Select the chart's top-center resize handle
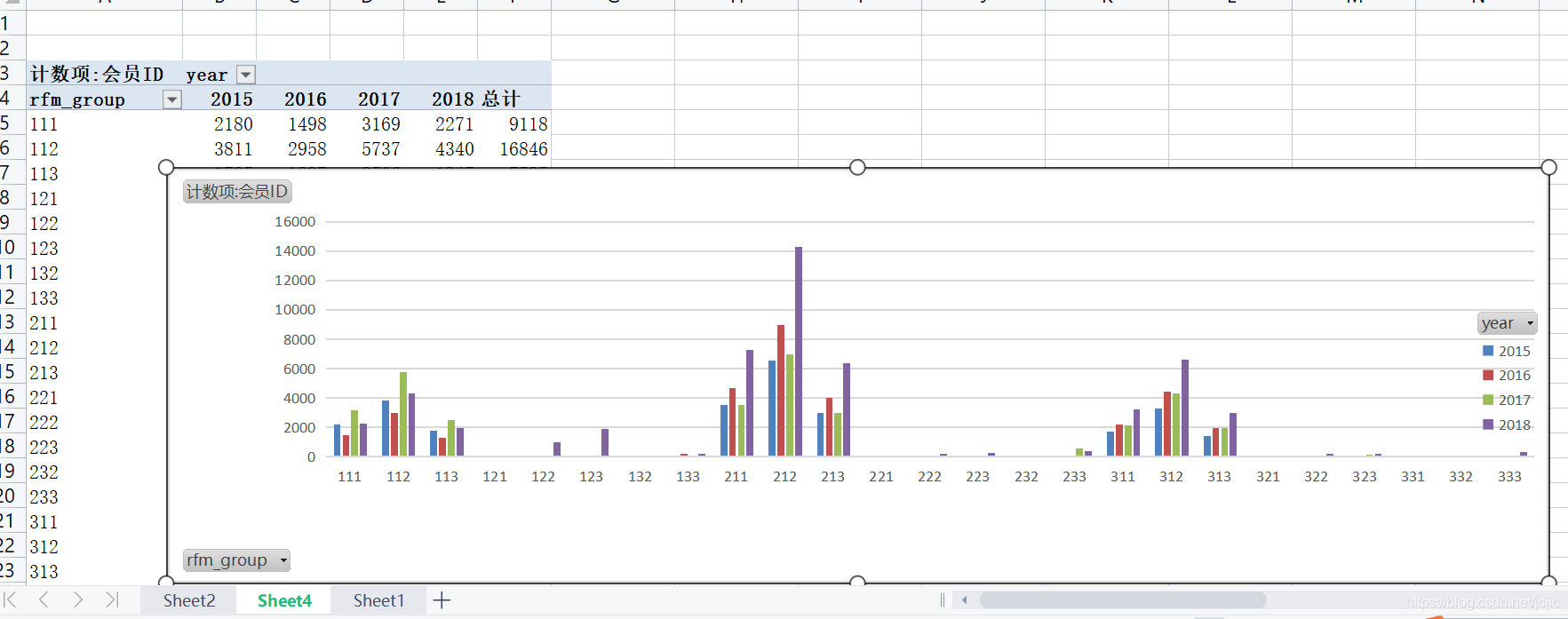Screen dimensions: 1568x619 857,167
